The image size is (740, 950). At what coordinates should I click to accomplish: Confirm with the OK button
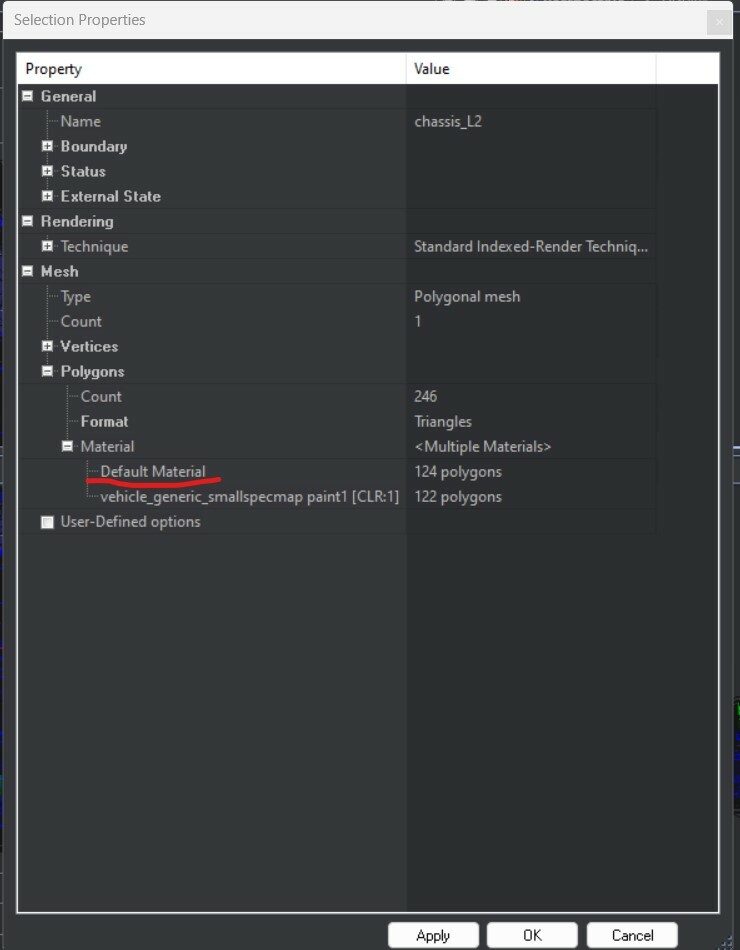tap(532, 935)
